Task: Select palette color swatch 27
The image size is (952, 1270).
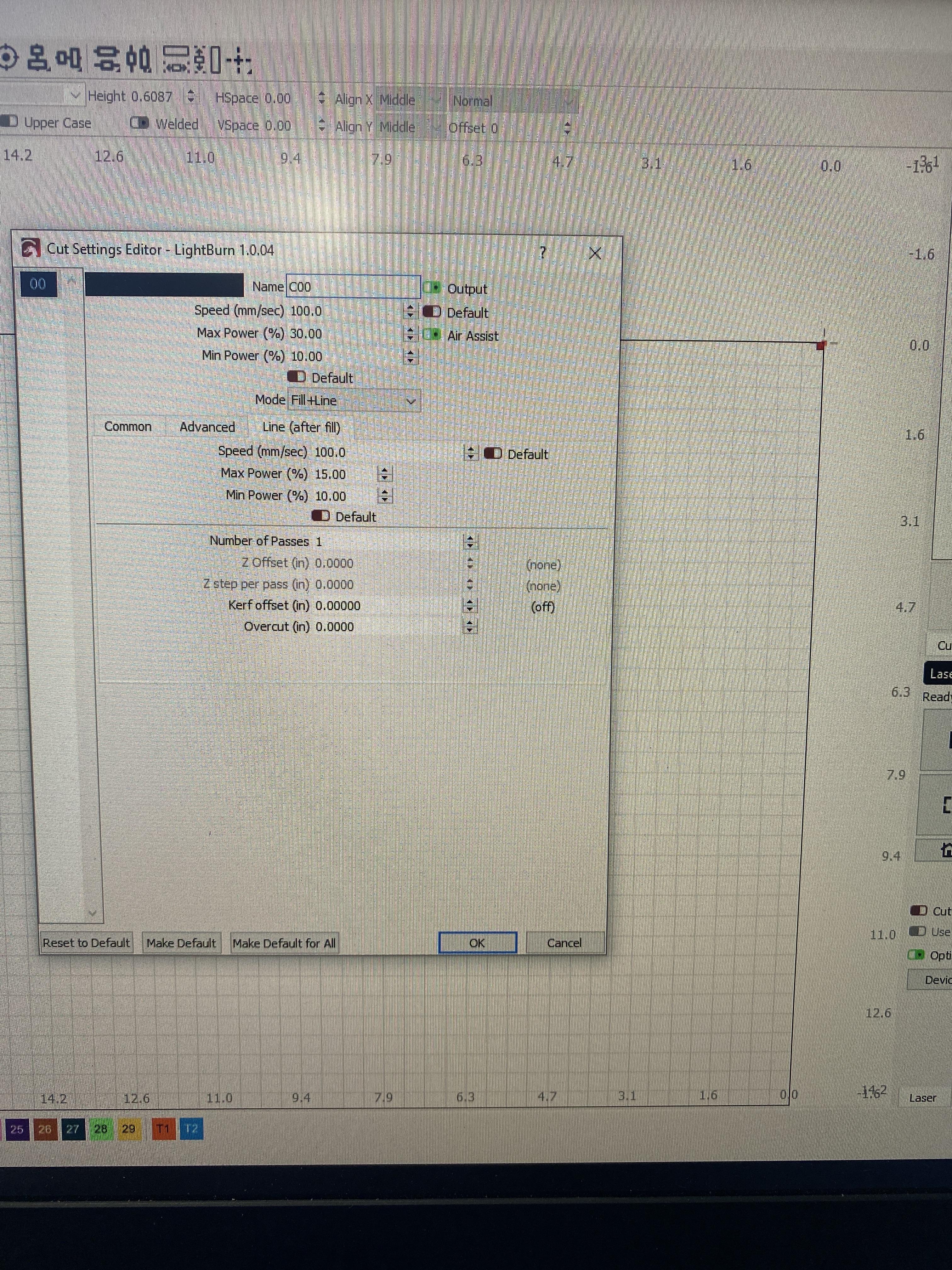Action: (x=73, y=1129)
